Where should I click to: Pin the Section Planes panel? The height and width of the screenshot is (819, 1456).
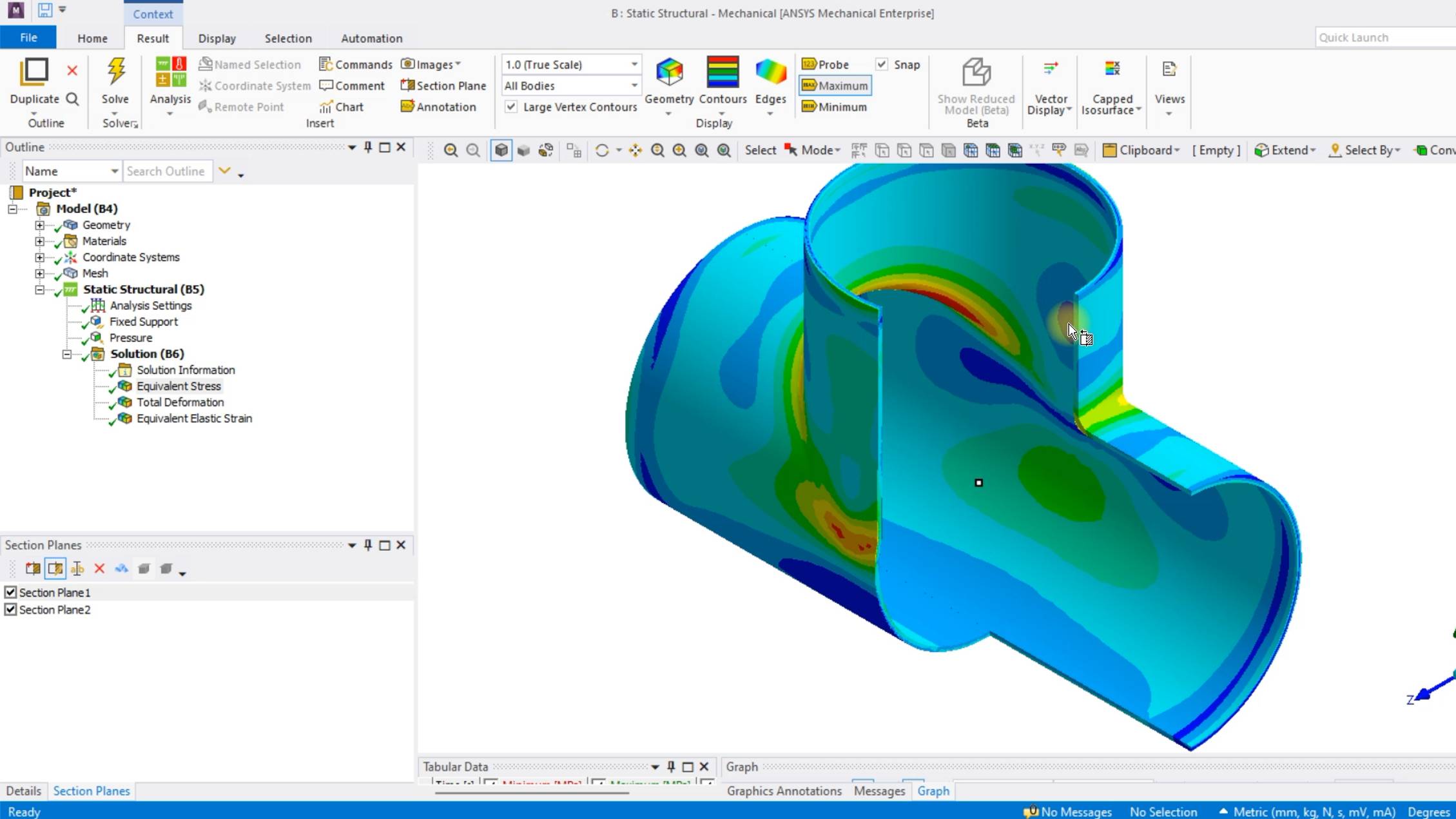[368, 545]
